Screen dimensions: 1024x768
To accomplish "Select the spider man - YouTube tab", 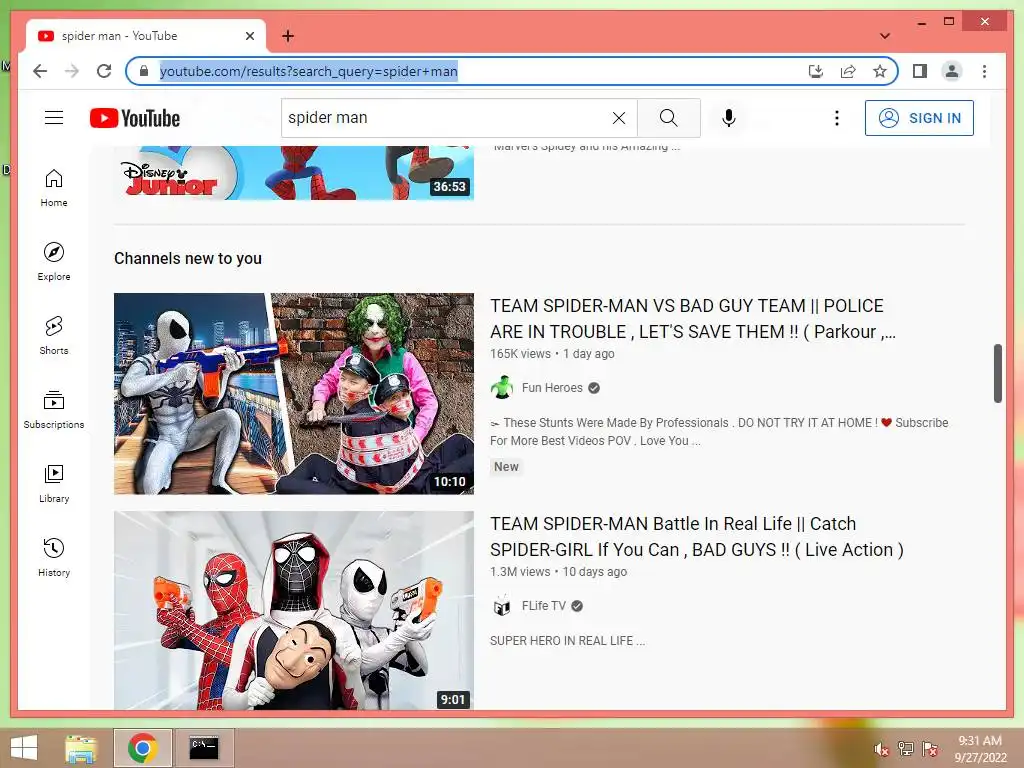I will point(146,36).
